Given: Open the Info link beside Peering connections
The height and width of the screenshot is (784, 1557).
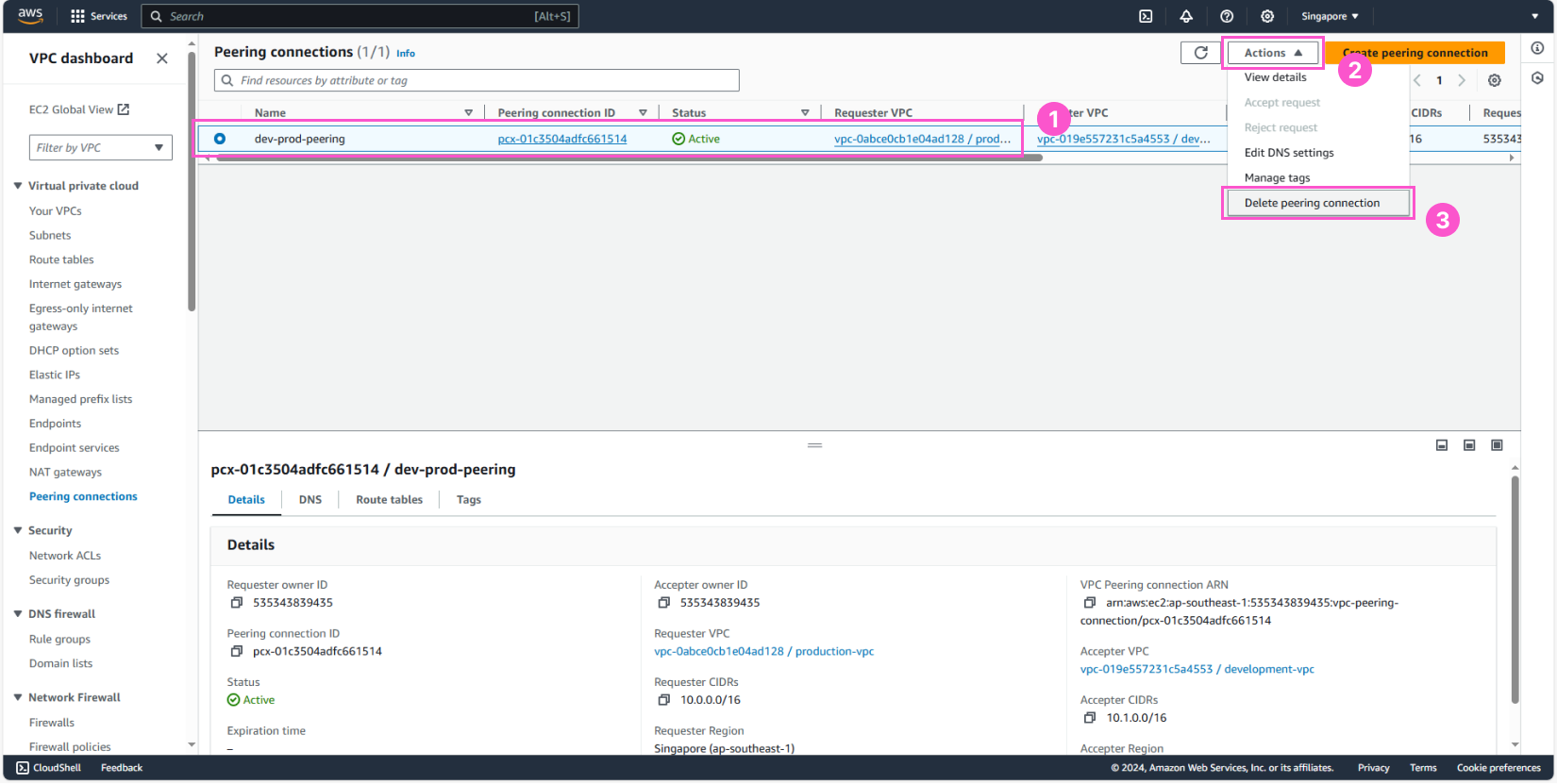Looking at the screenshot, I should coord(406,54).
